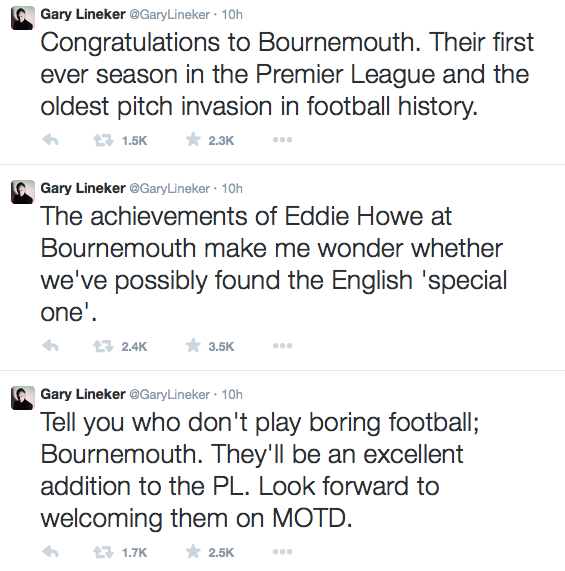Open Gary Lineker name on first tweet

(x=83, y=14)
